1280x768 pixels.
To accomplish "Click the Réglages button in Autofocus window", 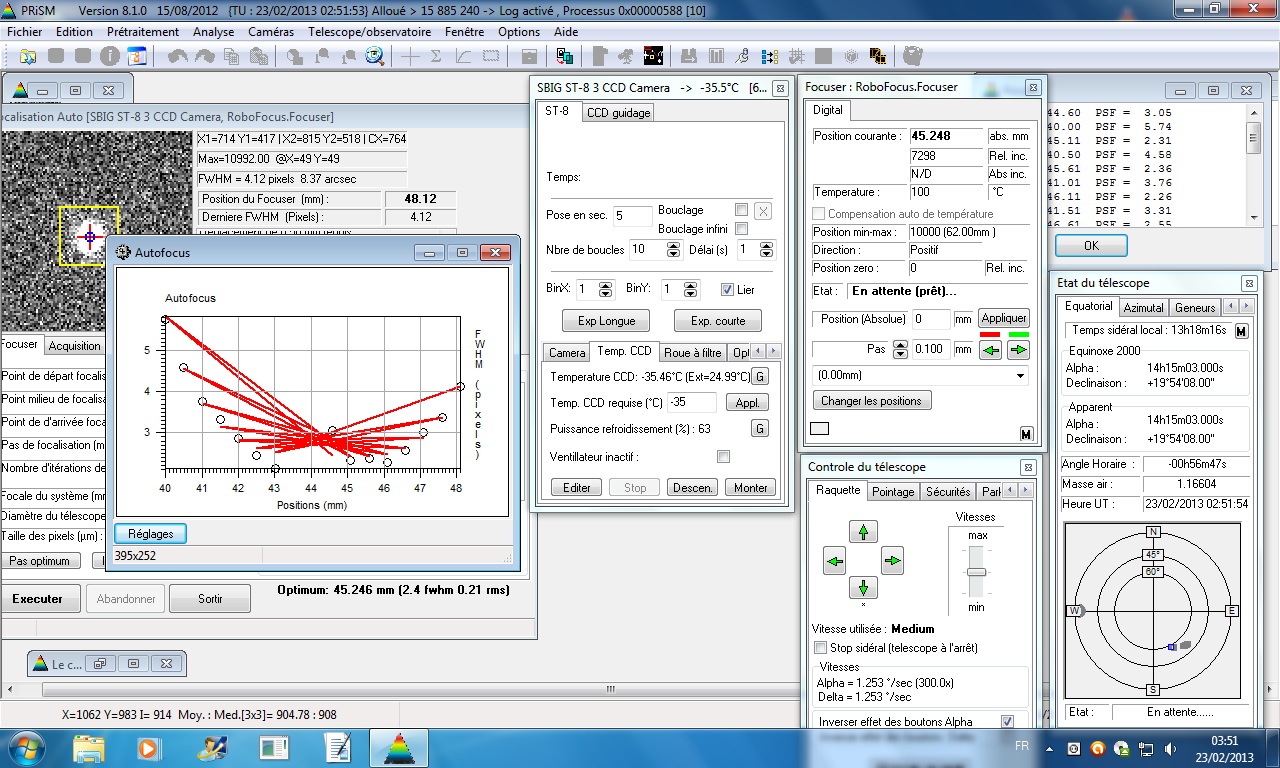I will (150, 534).
